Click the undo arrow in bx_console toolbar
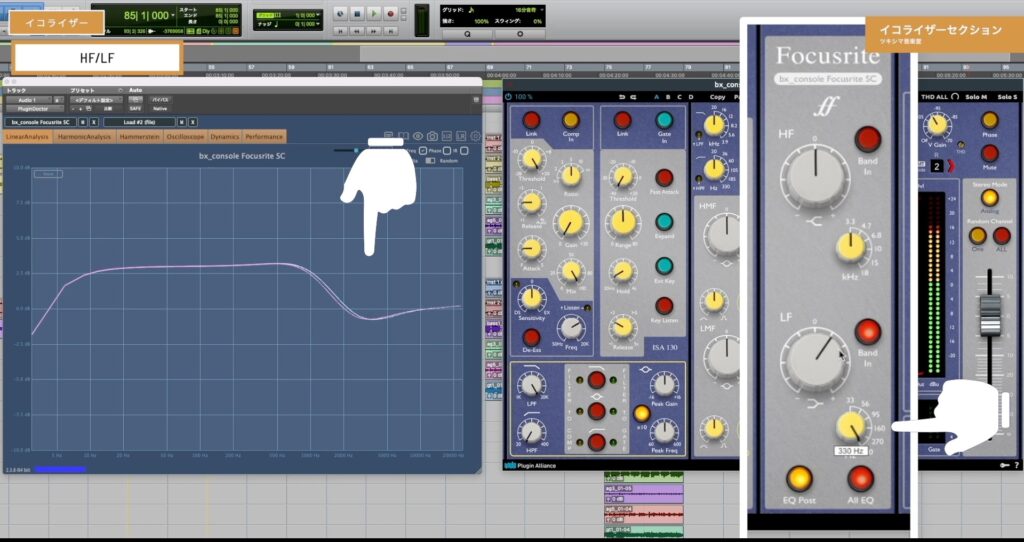Screen dimensions: 1024x542 coord(622,97)
